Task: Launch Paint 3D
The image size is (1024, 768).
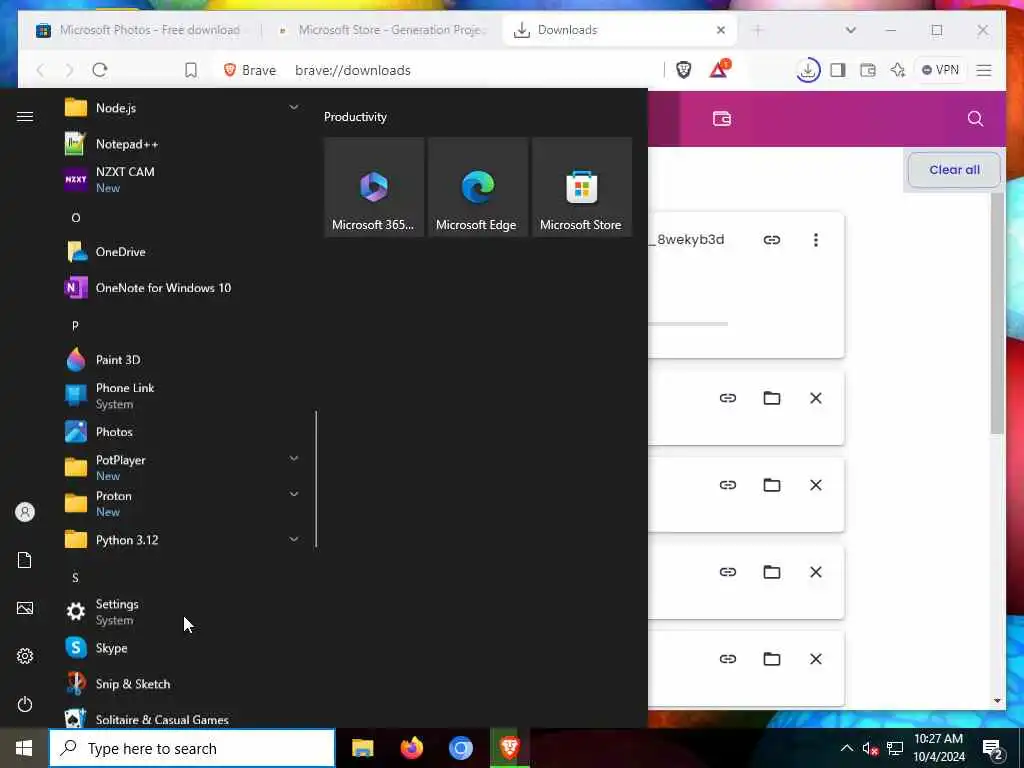Action: coord(183,360)
